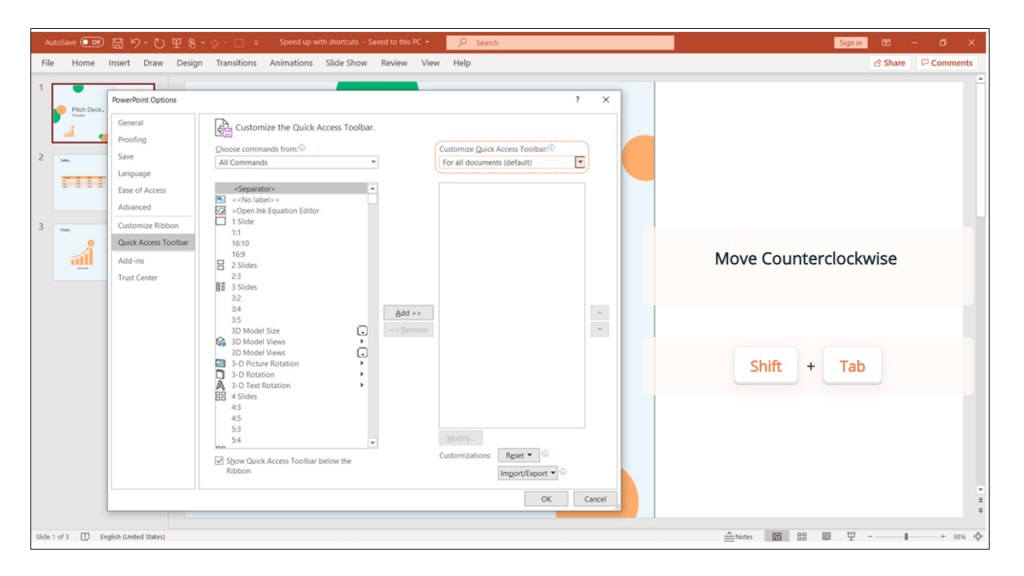Click the Fit slide to window icon

[x=979, y=536]
